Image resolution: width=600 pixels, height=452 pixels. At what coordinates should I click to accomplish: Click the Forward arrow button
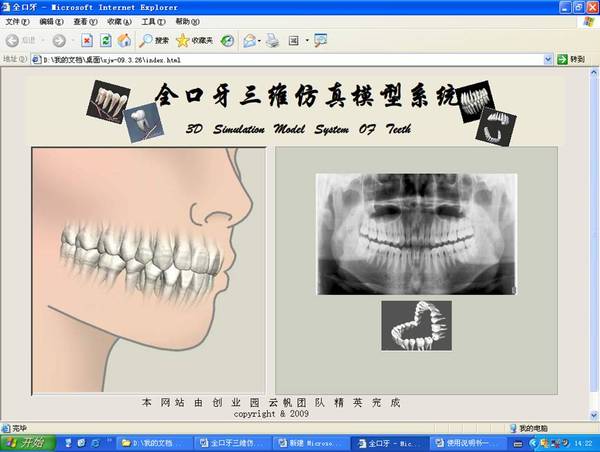tap(59, 40)
